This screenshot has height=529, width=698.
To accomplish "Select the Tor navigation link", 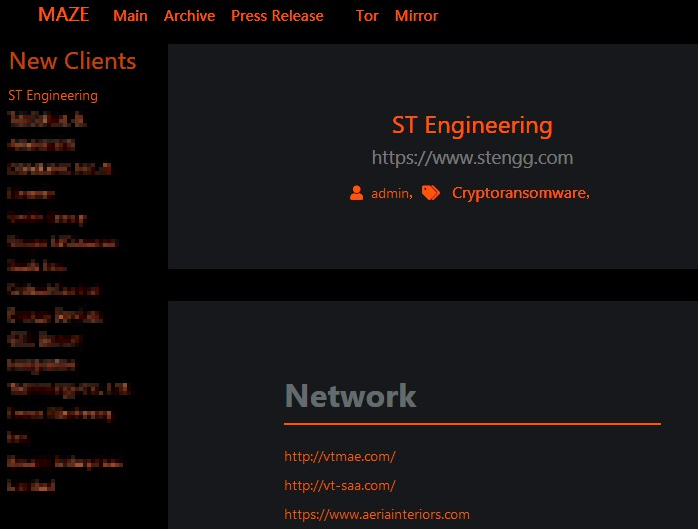I will 367,16.
